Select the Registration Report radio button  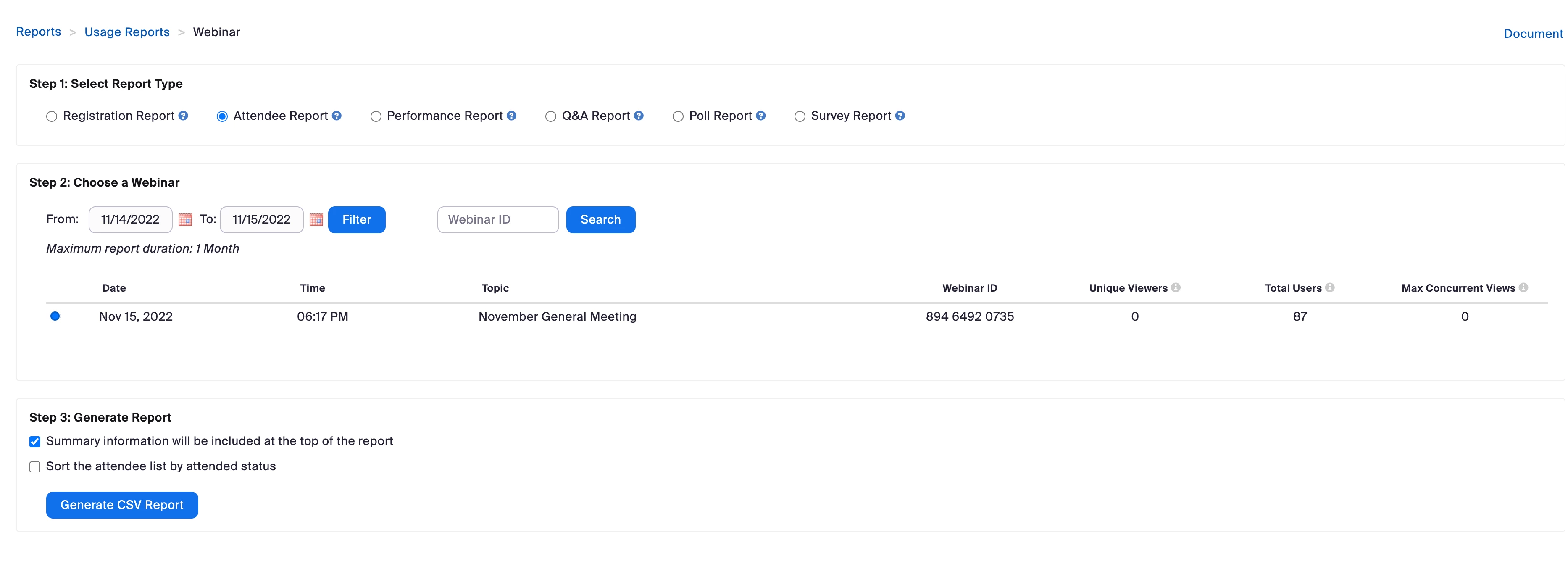click(52, 116)
